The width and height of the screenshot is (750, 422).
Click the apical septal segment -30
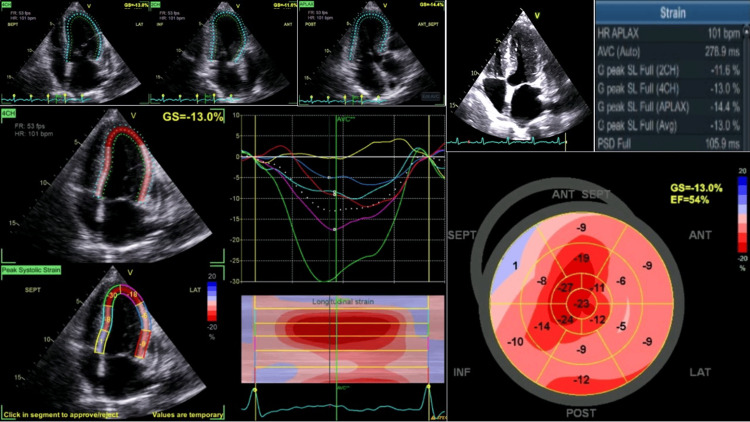[112, 297]
